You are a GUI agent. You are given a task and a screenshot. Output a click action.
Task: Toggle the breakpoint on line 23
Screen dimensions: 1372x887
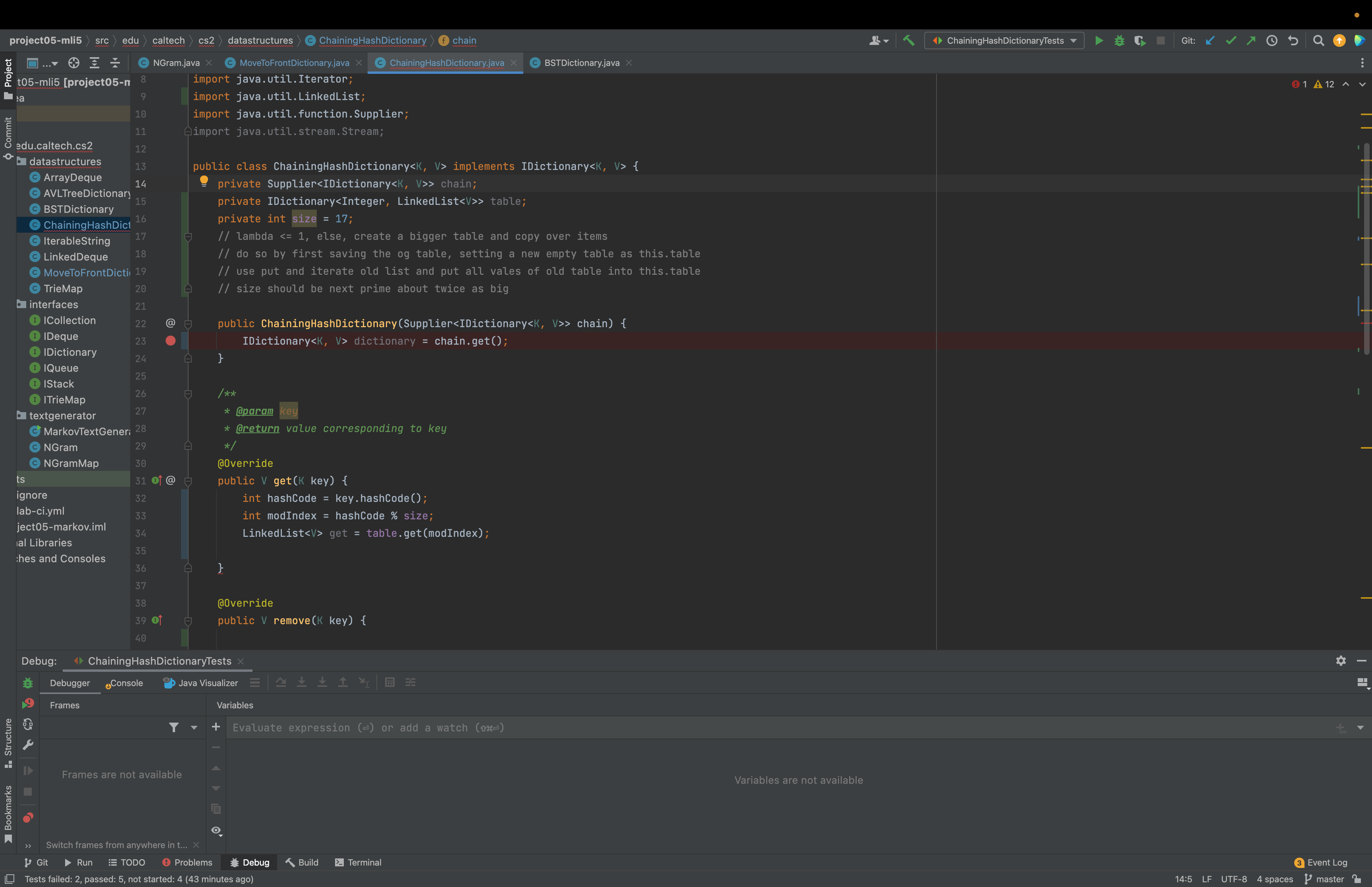tap(170, 341)
